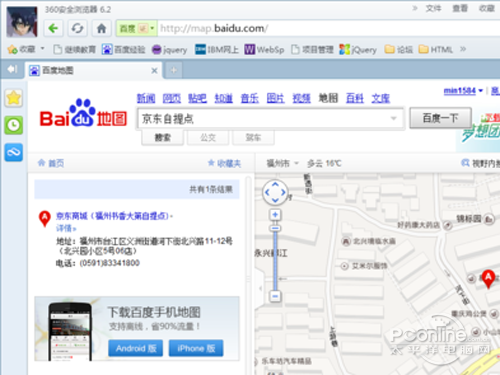Click the 视野内搜索 magnifier icon
Screen dimensions: 500x375
[465, 163]
